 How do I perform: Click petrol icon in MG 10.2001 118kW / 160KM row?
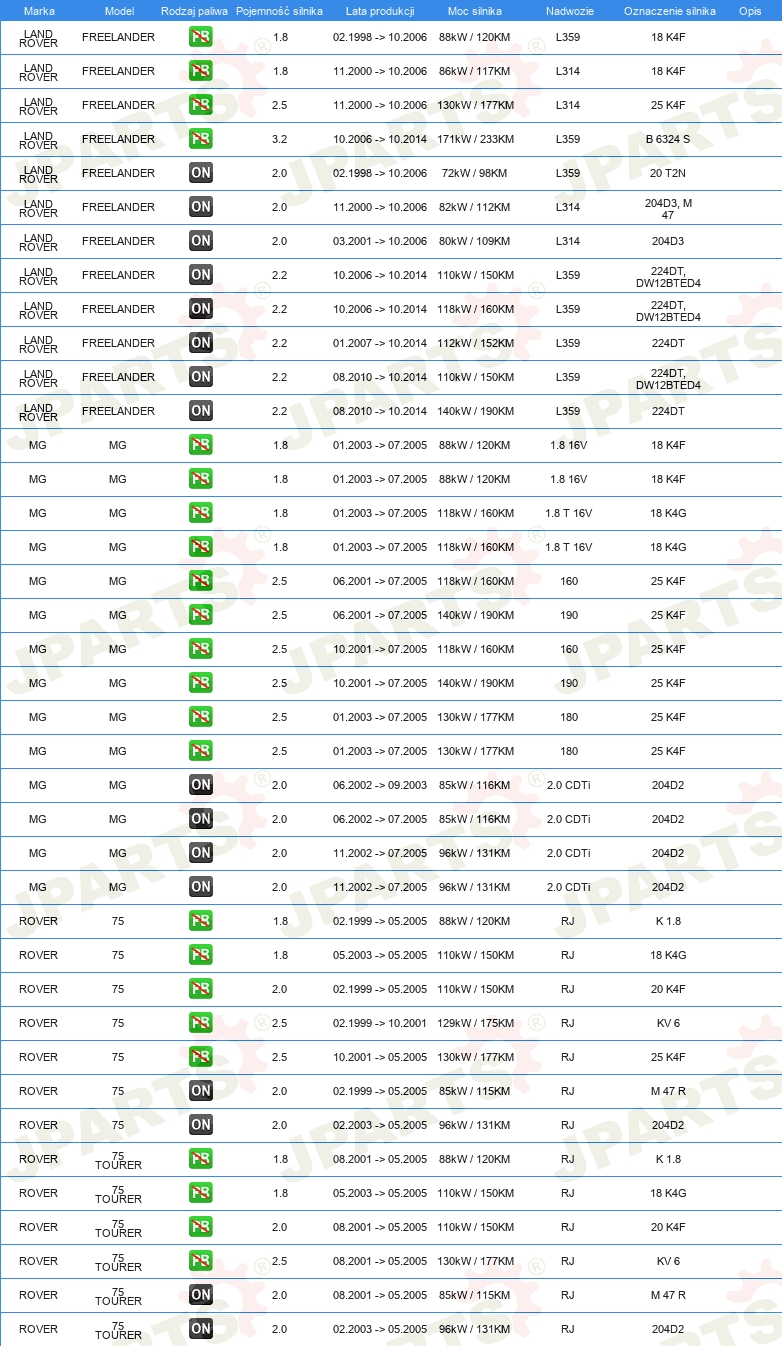[x=201, y=649]
